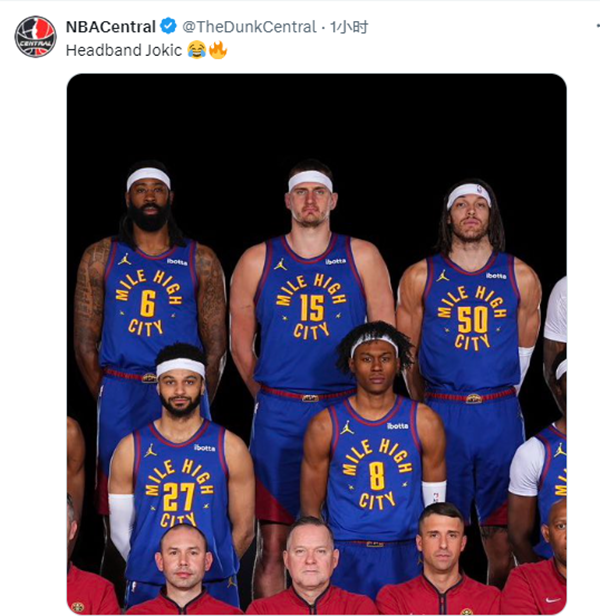Click the white headband on player 15
This screenshot has width=600, height=616.
(310, 180)
